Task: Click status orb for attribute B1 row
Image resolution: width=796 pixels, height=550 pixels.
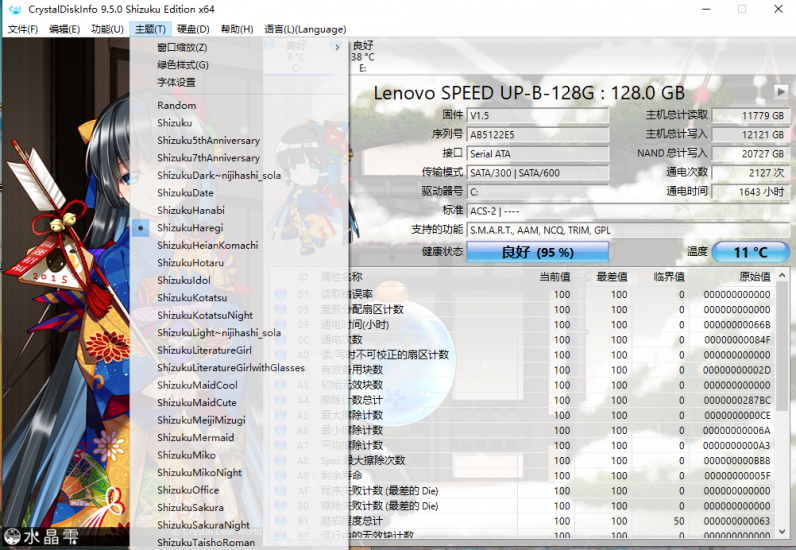Action: click(x=280, y=521)
